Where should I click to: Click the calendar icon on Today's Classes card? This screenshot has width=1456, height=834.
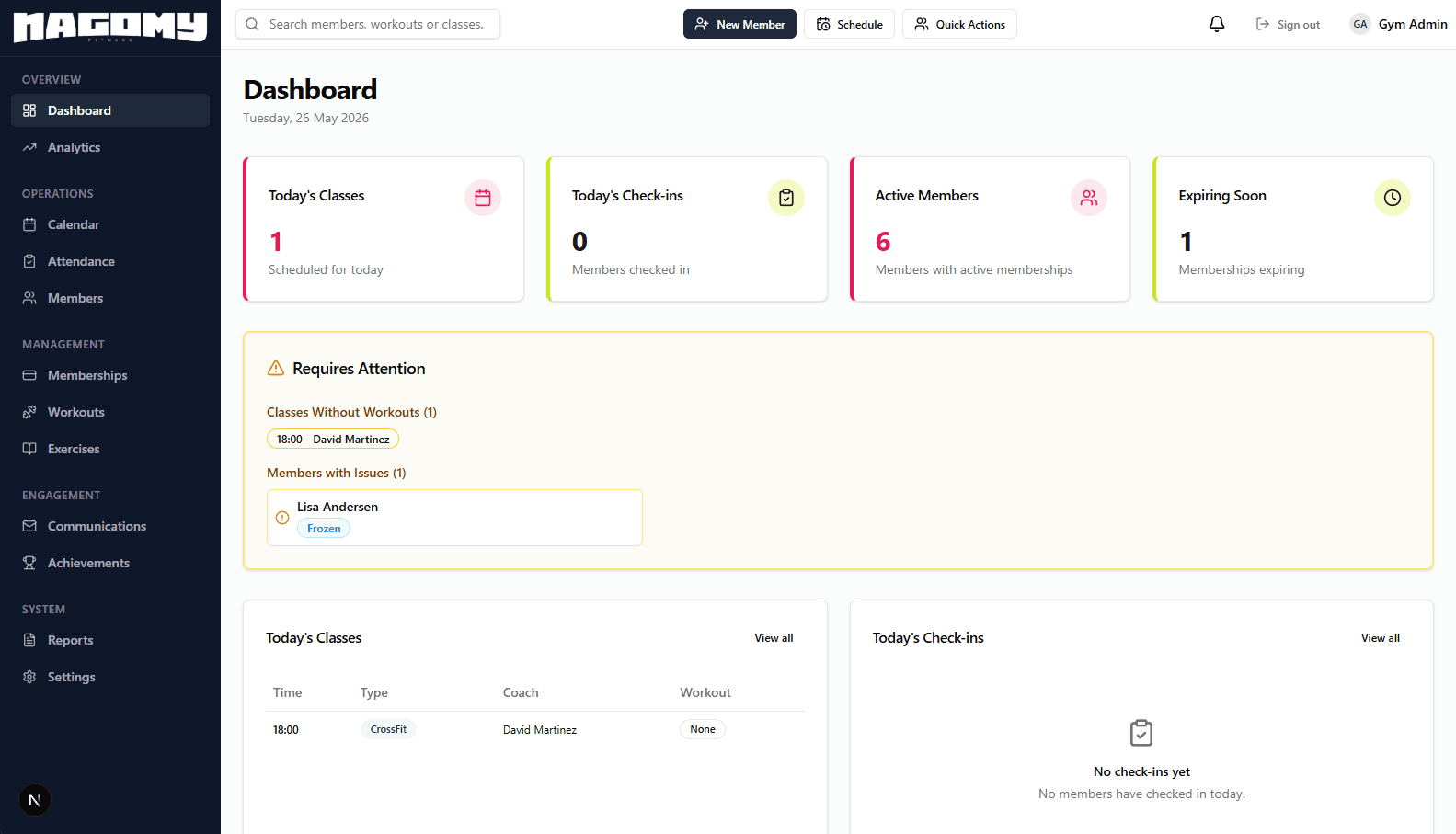483,198
